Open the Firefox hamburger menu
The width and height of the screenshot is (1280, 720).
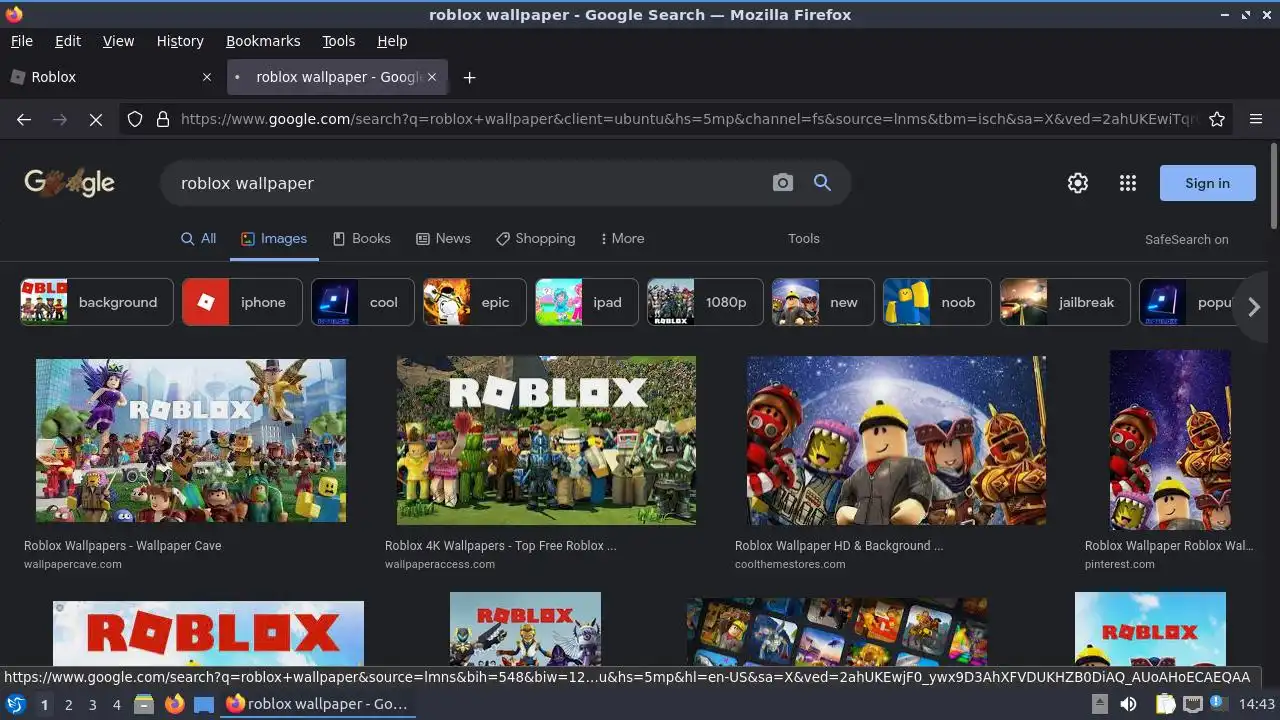[1256, 119]
